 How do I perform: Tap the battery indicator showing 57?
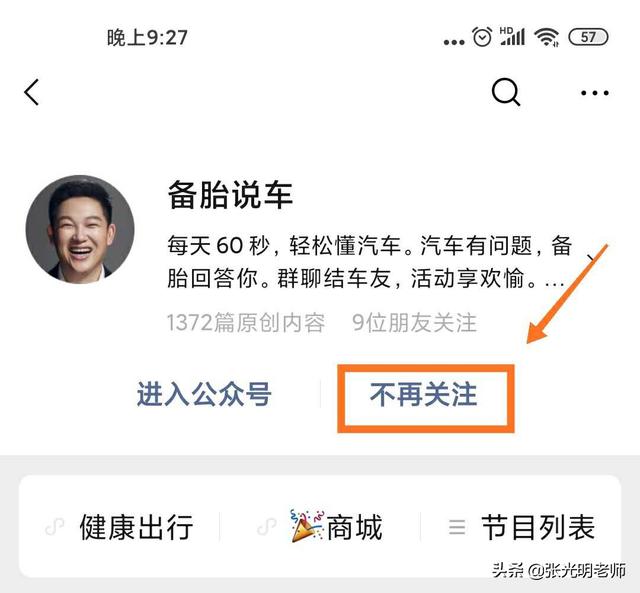coord(588,37)
